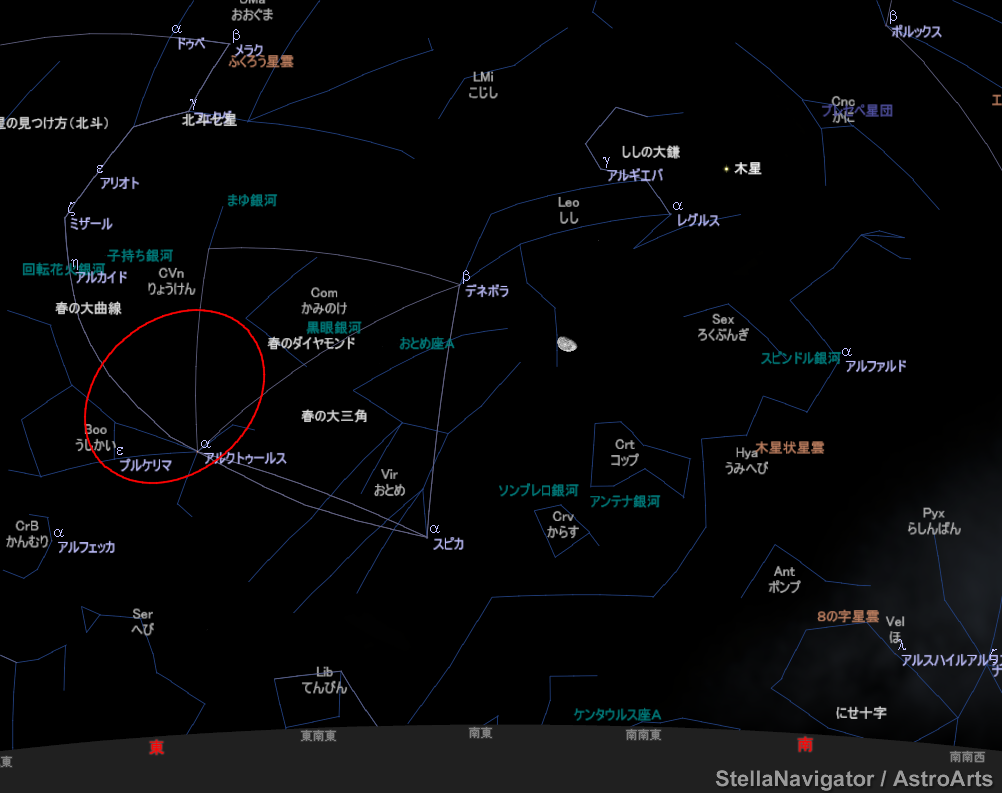Click the 春のダイヤモンド asterism label
Viewport: 1002px width, 793px height.
(311, 343)
